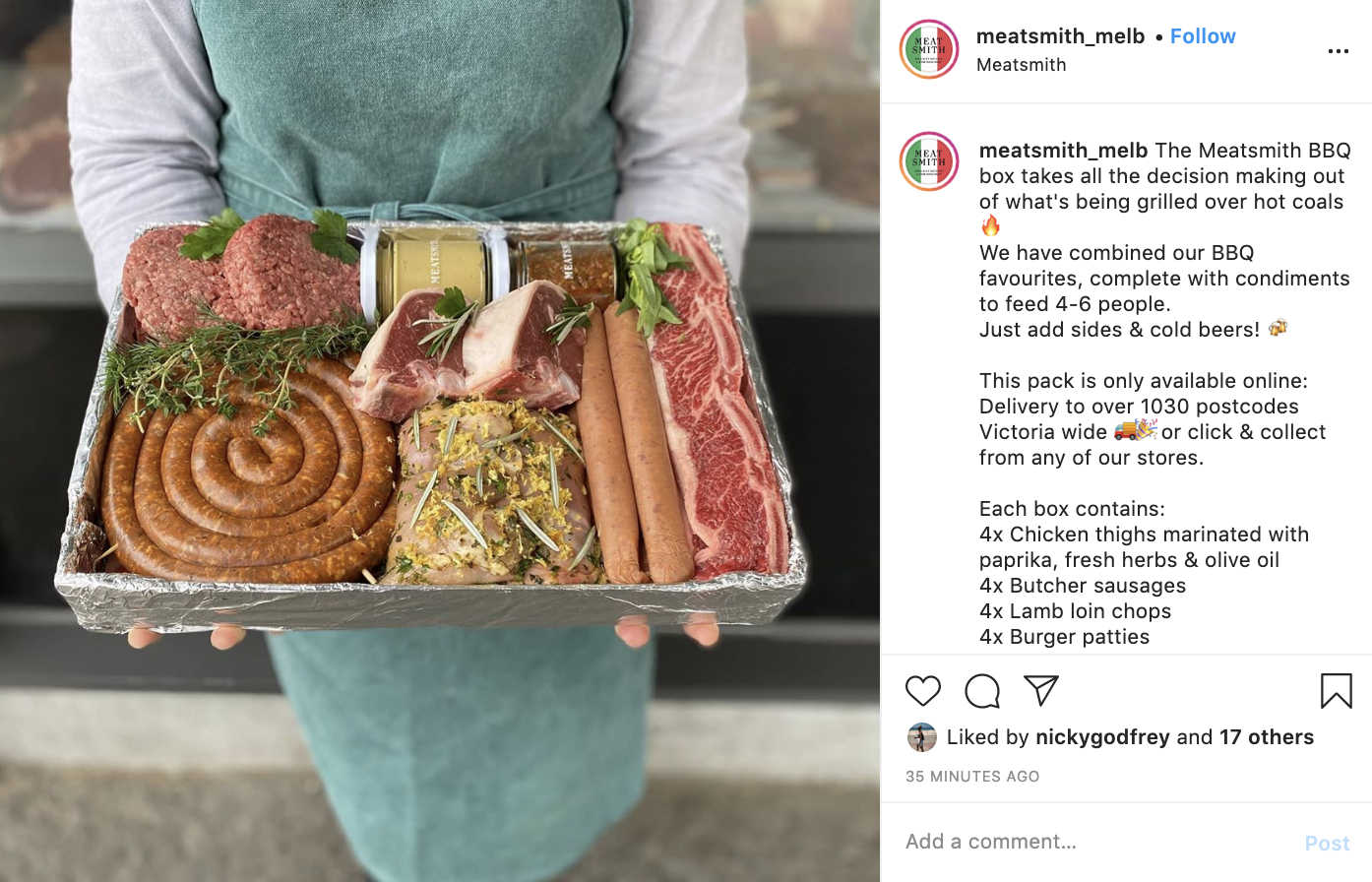Open nickygodfrey's profile from the likes line
Viewport: 1372px width, 882px height.
1102,737
